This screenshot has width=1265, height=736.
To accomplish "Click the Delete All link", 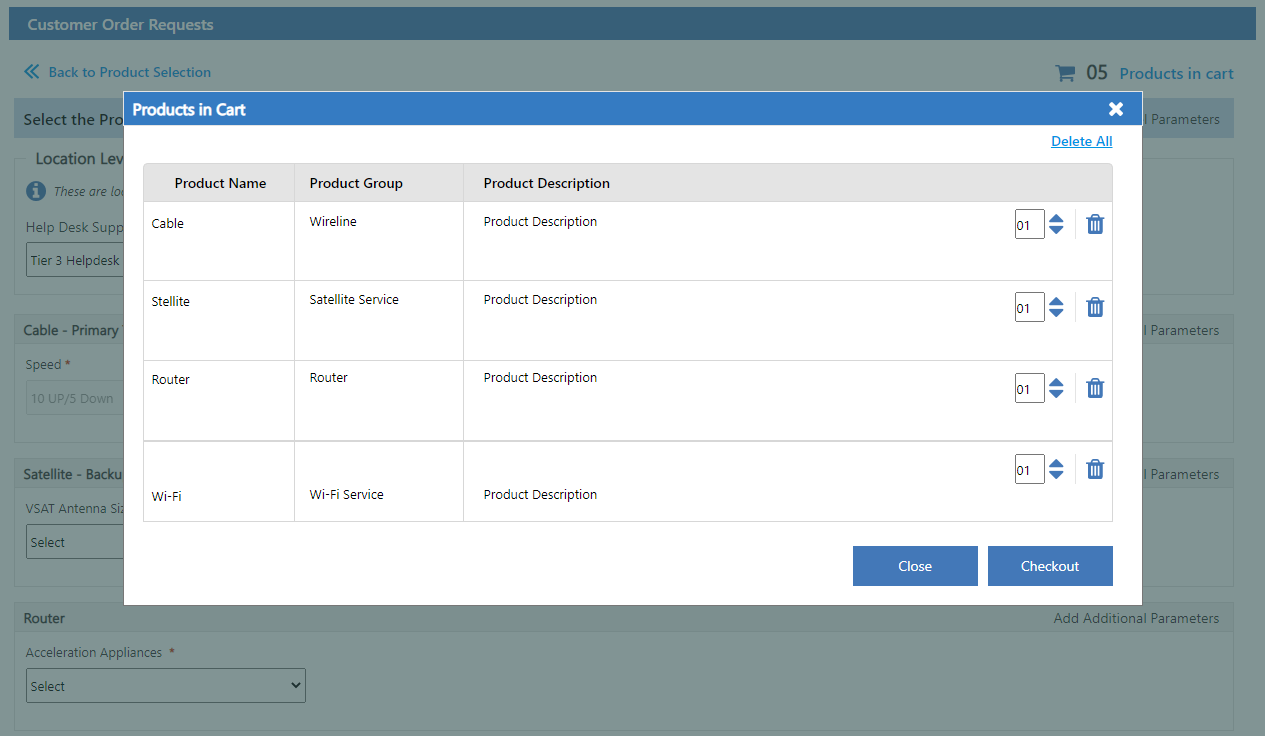I will click(1081, 141).
